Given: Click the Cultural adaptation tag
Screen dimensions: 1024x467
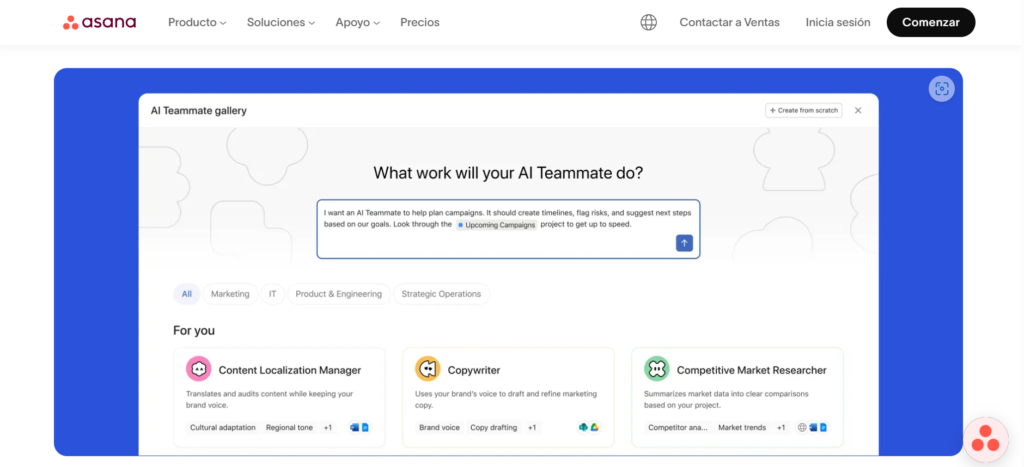Looking at the screenshot, I should [x=223, y=428].
